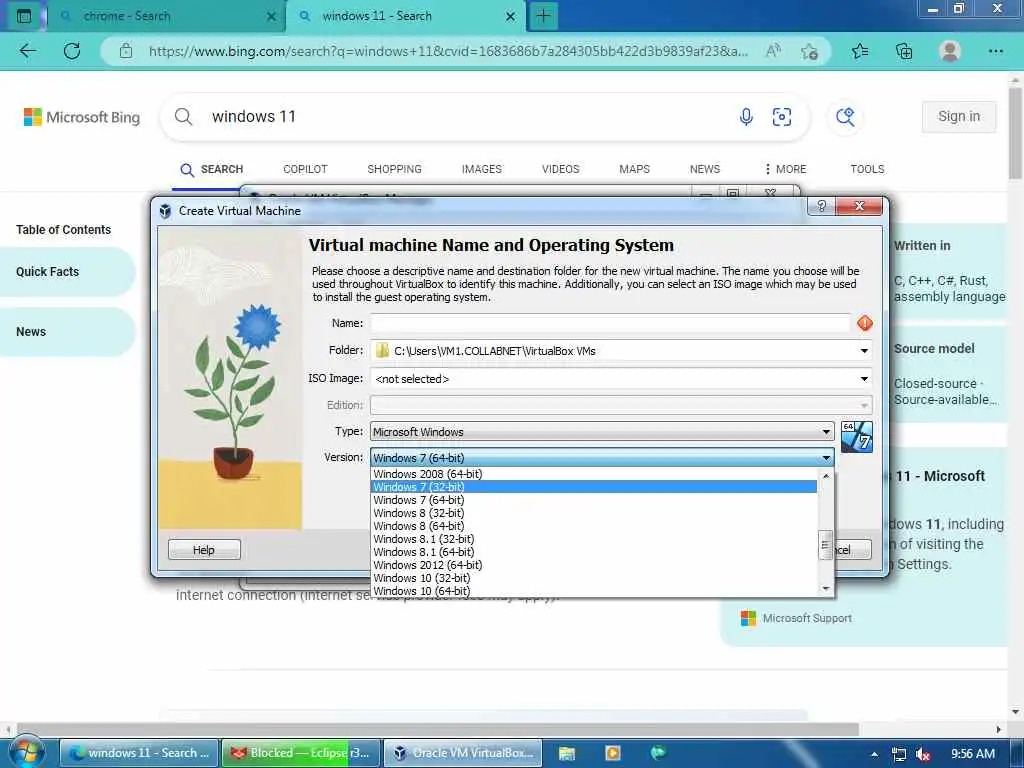Switch to the windows 11 - Search tab

404,16
